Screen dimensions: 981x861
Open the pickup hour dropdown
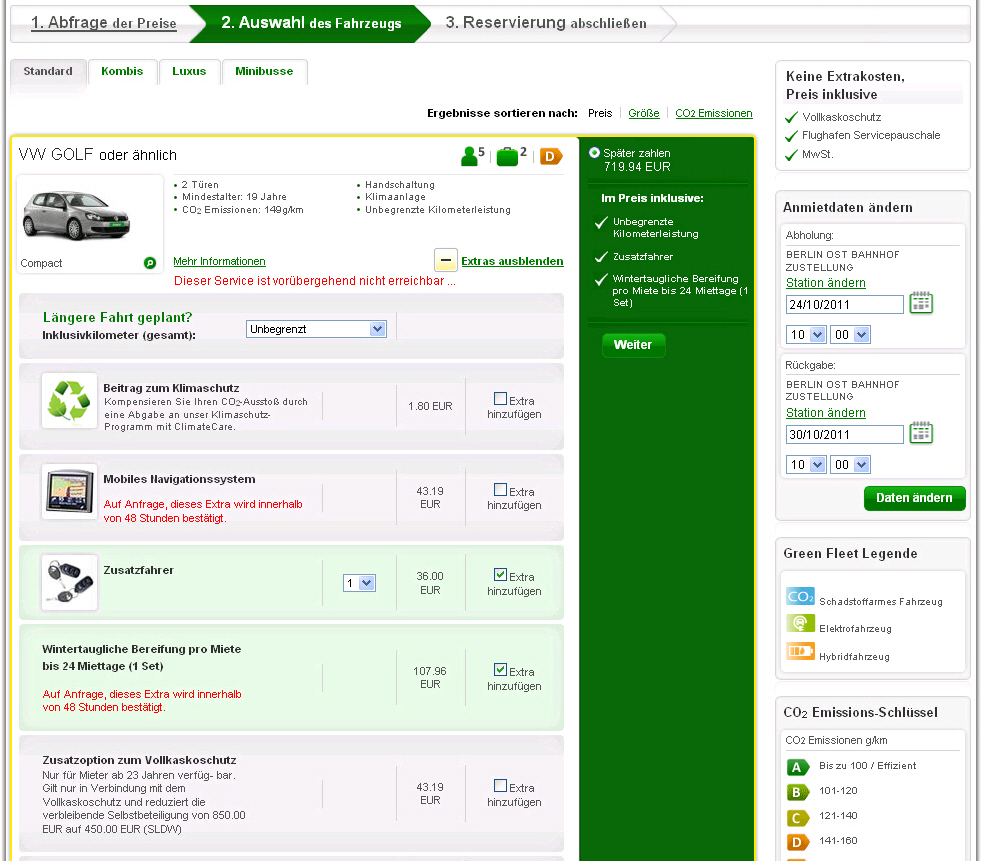[x=805, y=334]
